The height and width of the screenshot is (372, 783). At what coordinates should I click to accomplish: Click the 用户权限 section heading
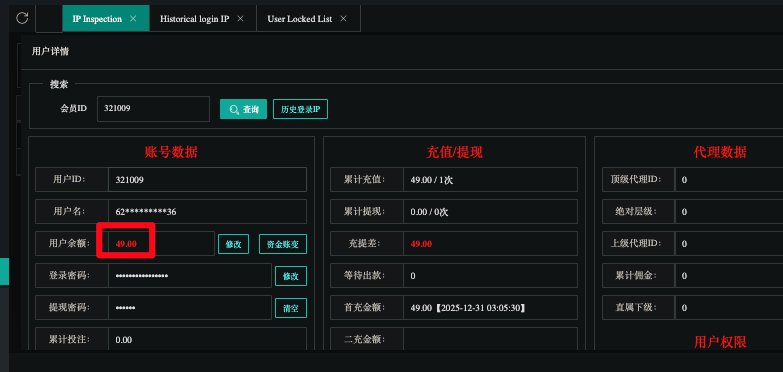click(720, 342)
